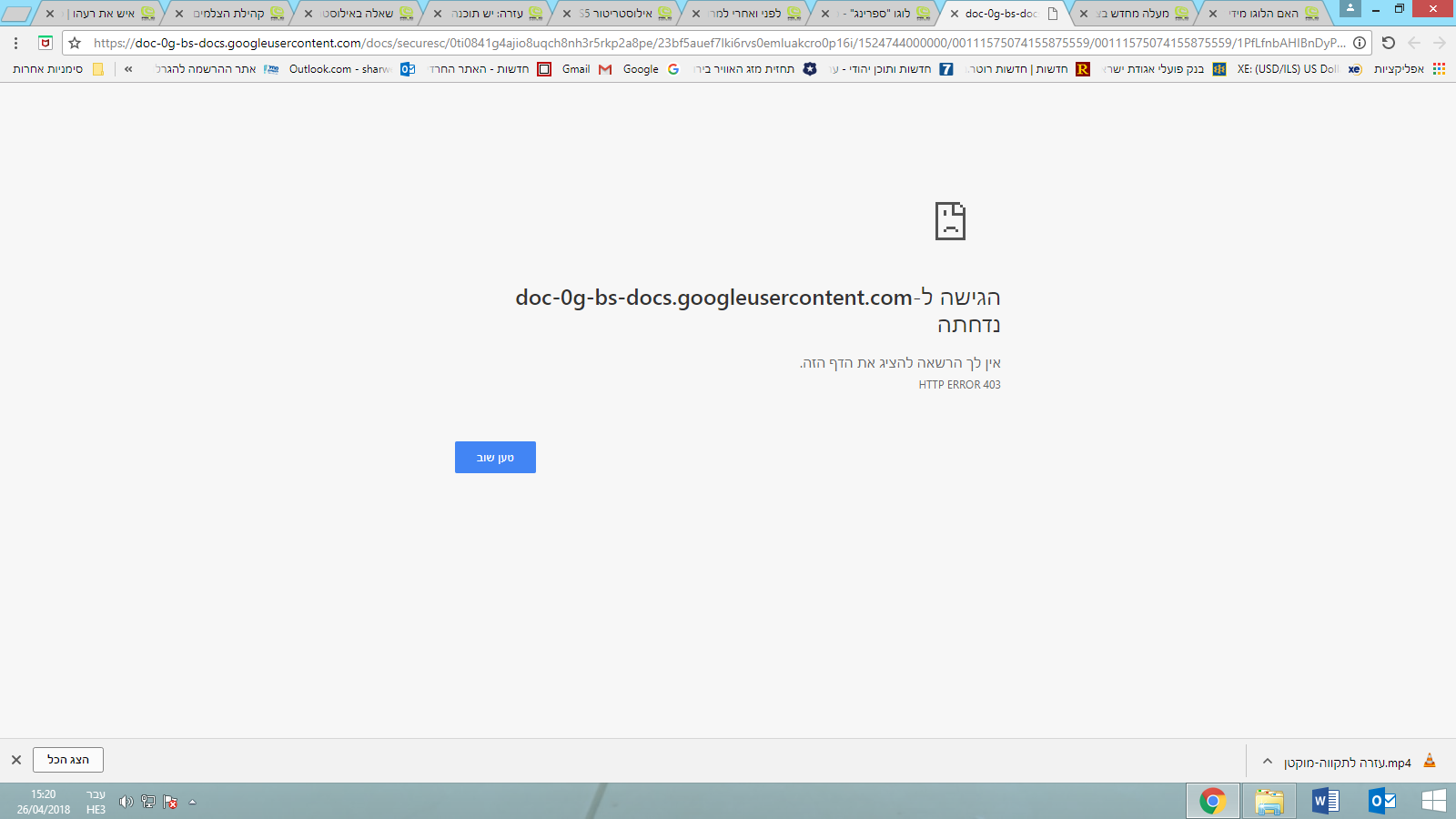Close the קהילת הצלמים tab

pos(179,14)
